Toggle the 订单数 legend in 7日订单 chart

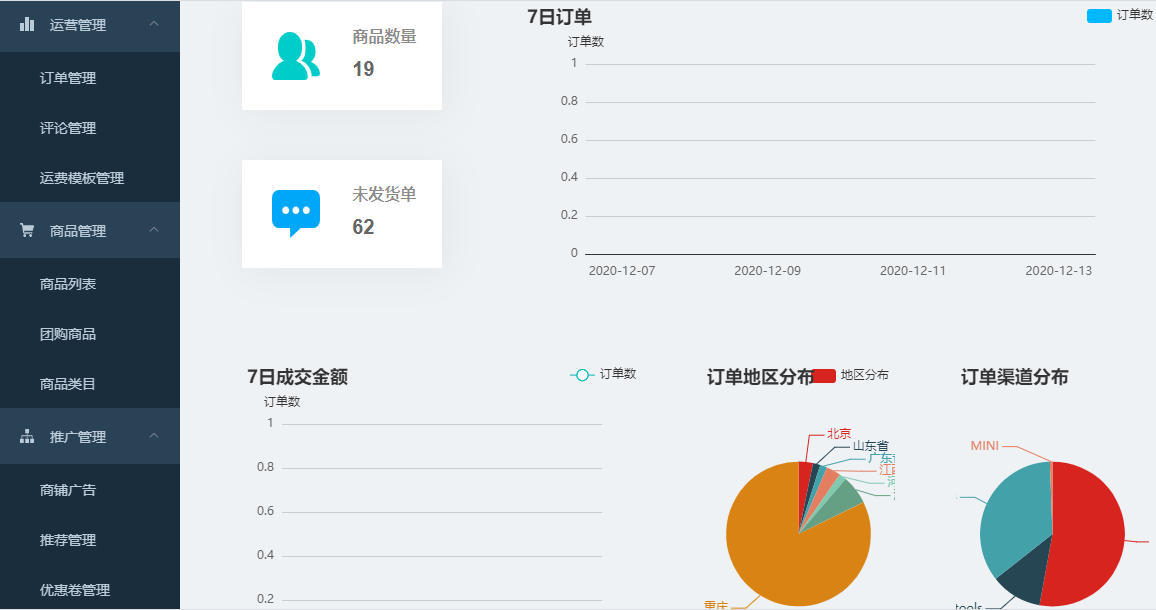pos(1099,15)
